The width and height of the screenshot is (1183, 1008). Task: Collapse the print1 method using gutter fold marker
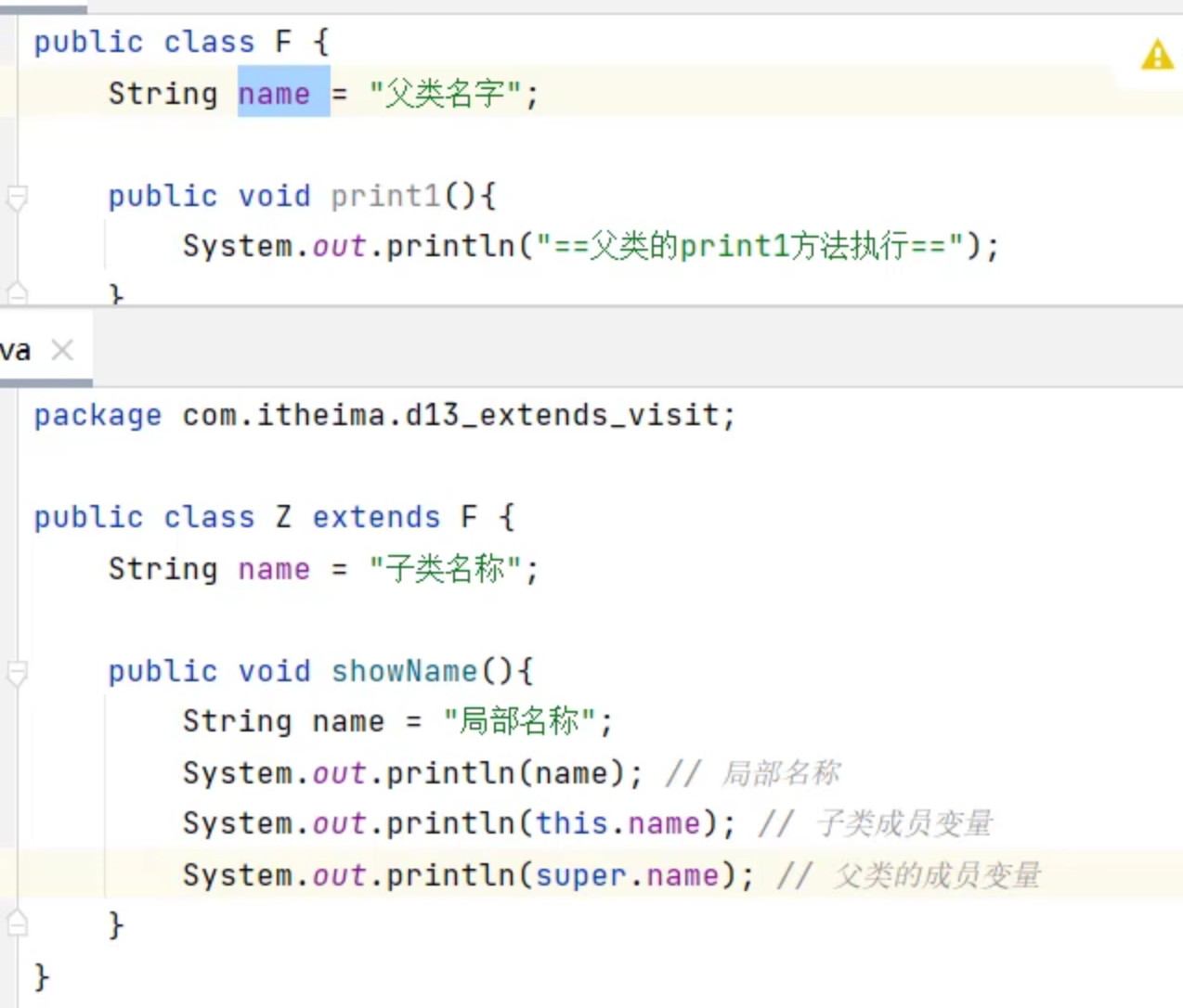point(17,197)
